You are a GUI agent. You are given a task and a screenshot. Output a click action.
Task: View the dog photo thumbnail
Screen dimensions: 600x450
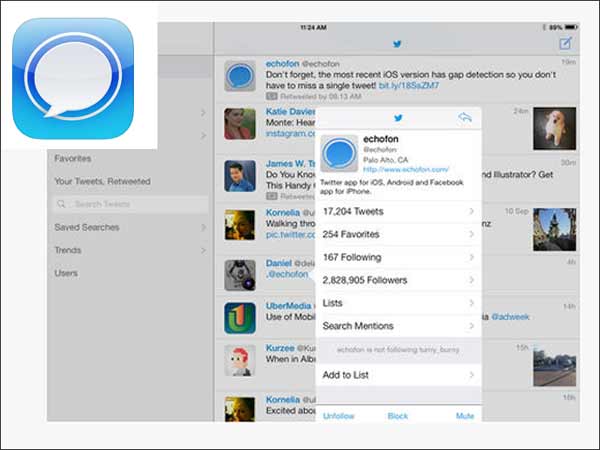(x=554, y=129)
